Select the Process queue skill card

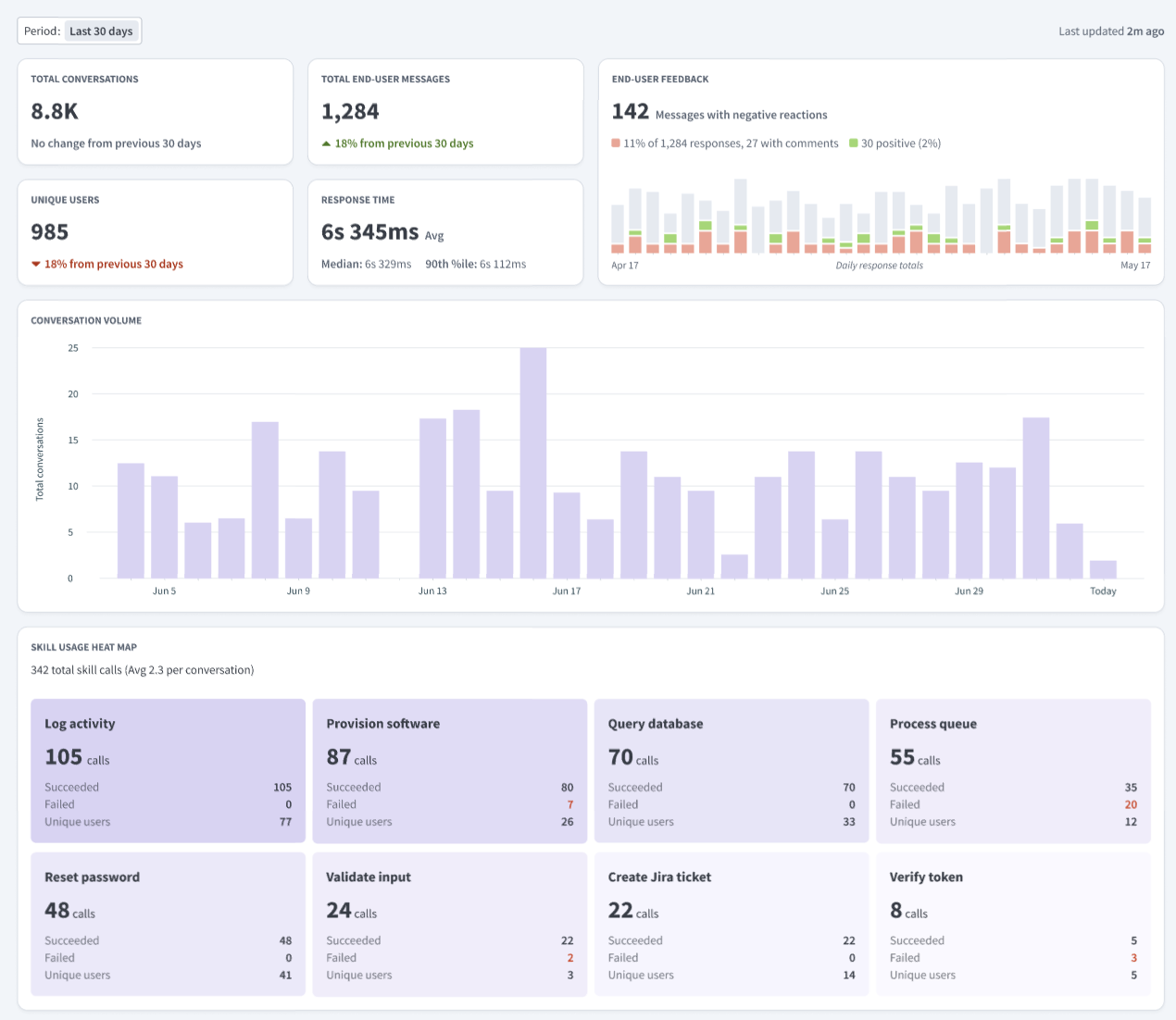[x=1013, y=771]
